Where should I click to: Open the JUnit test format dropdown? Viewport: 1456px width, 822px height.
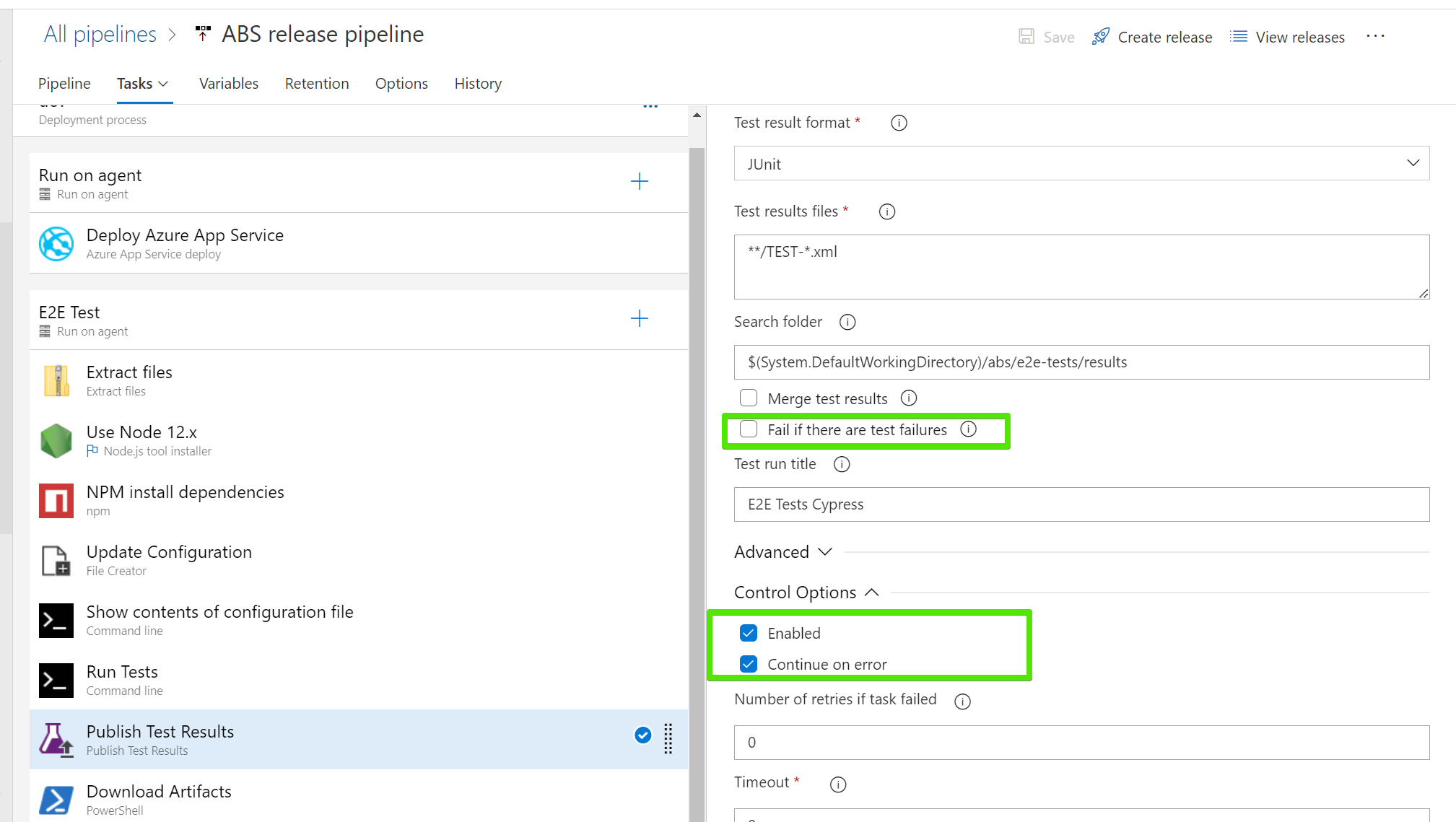(1081, 164)
